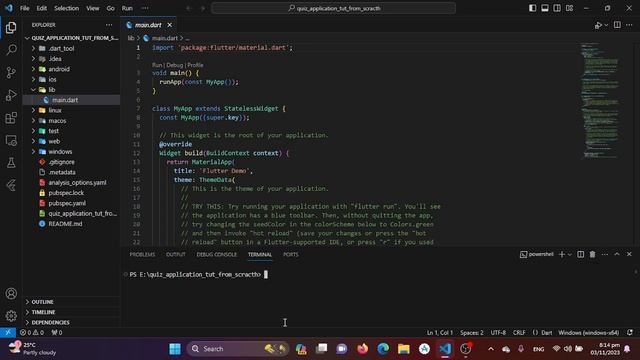Open terminal panel More Actions ellipsis
The width and height of the screenshot is (640, 360).
pos(604,254)
